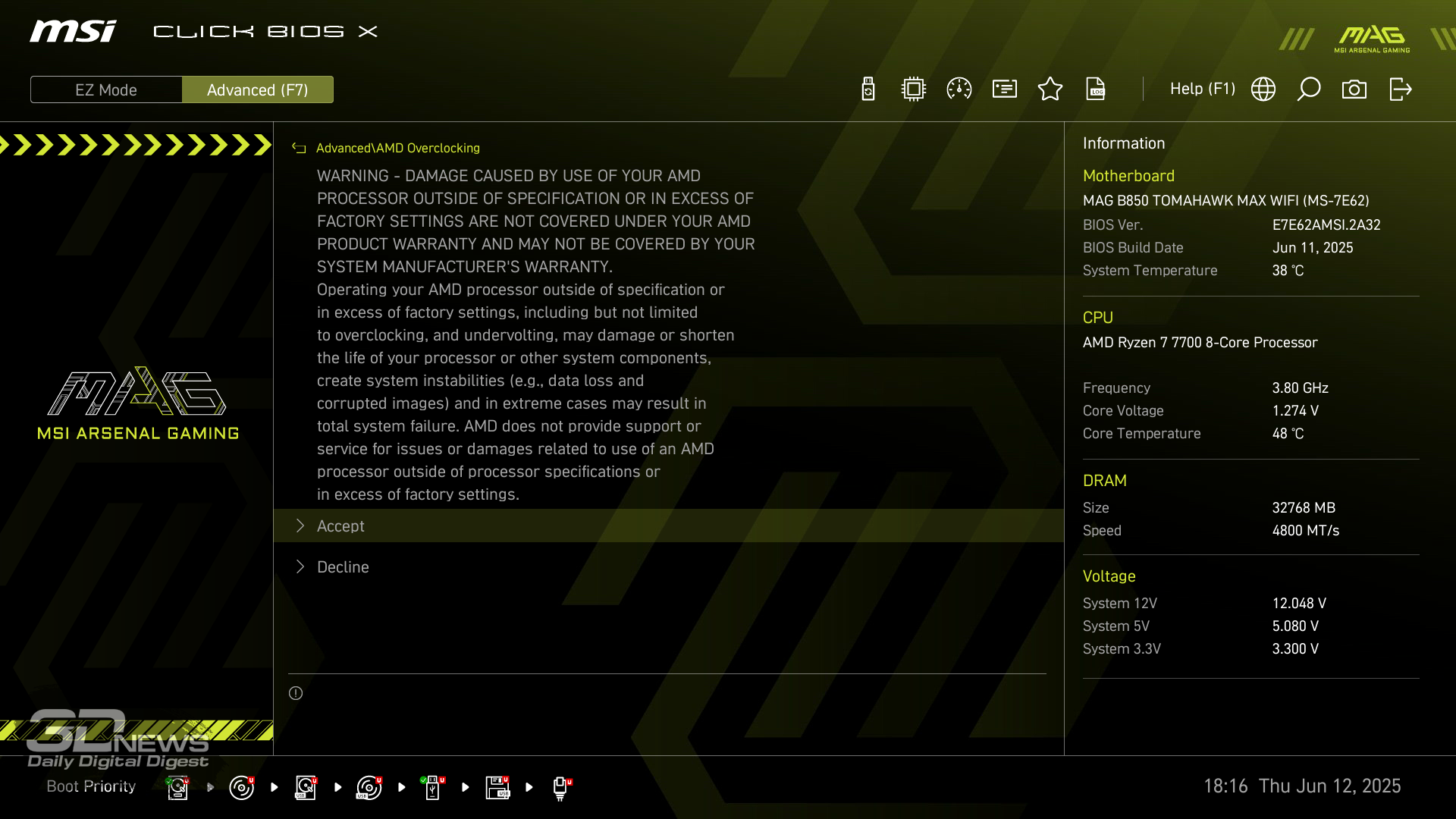Click the exit BIOS icon
Screen dimensions: 1456x819
pos(1400,89)
